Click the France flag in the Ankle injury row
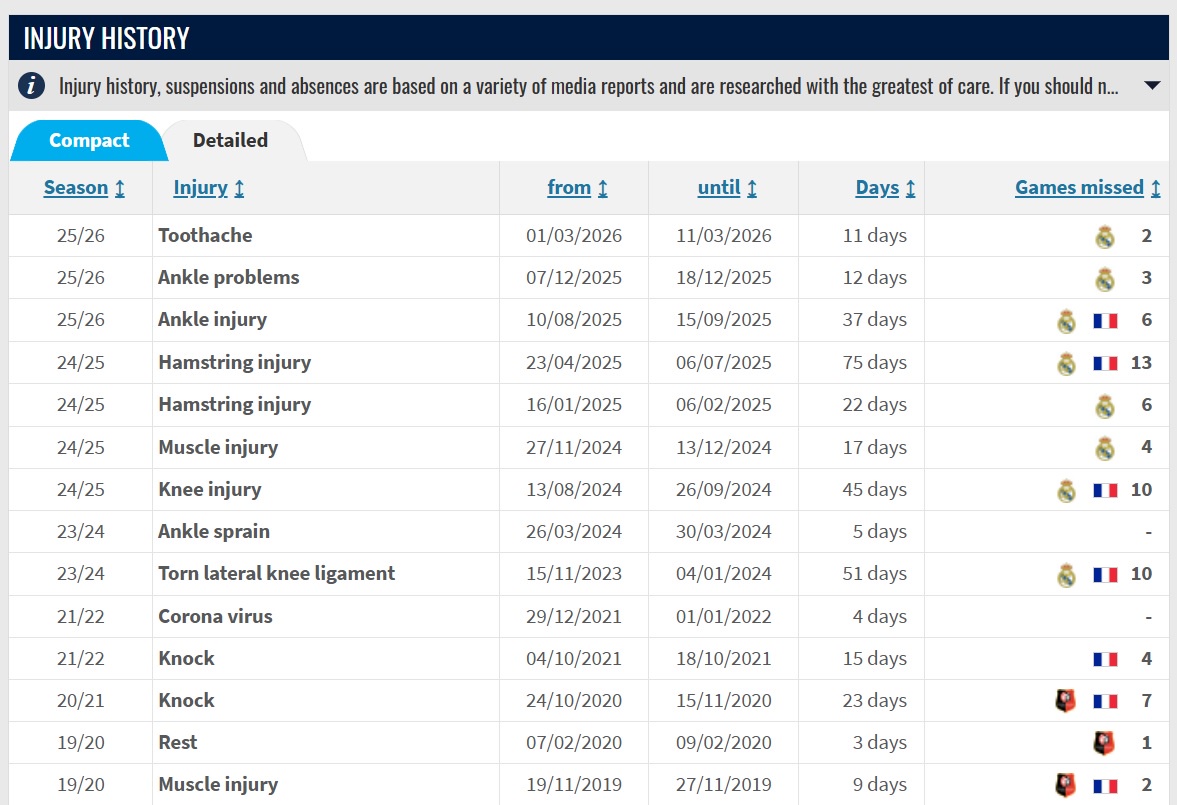The image size is (1177, 805). [1105, 321]
